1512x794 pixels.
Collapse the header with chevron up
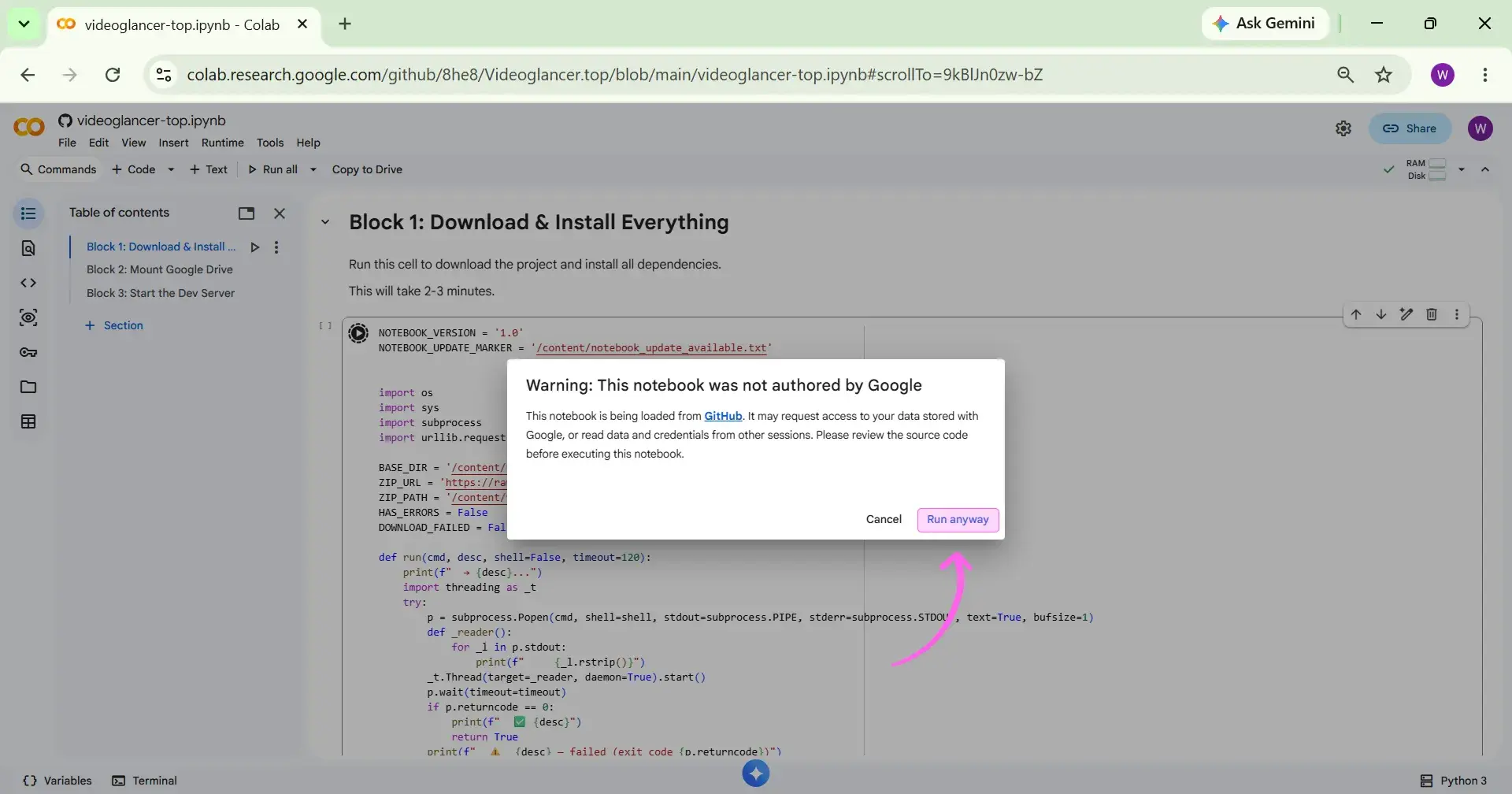(1485, 169)
